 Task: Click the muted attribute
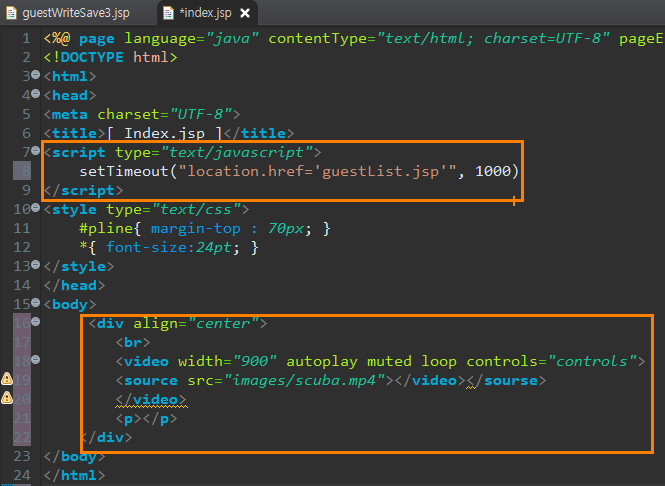pyautogui.click(x=389, y=361)
